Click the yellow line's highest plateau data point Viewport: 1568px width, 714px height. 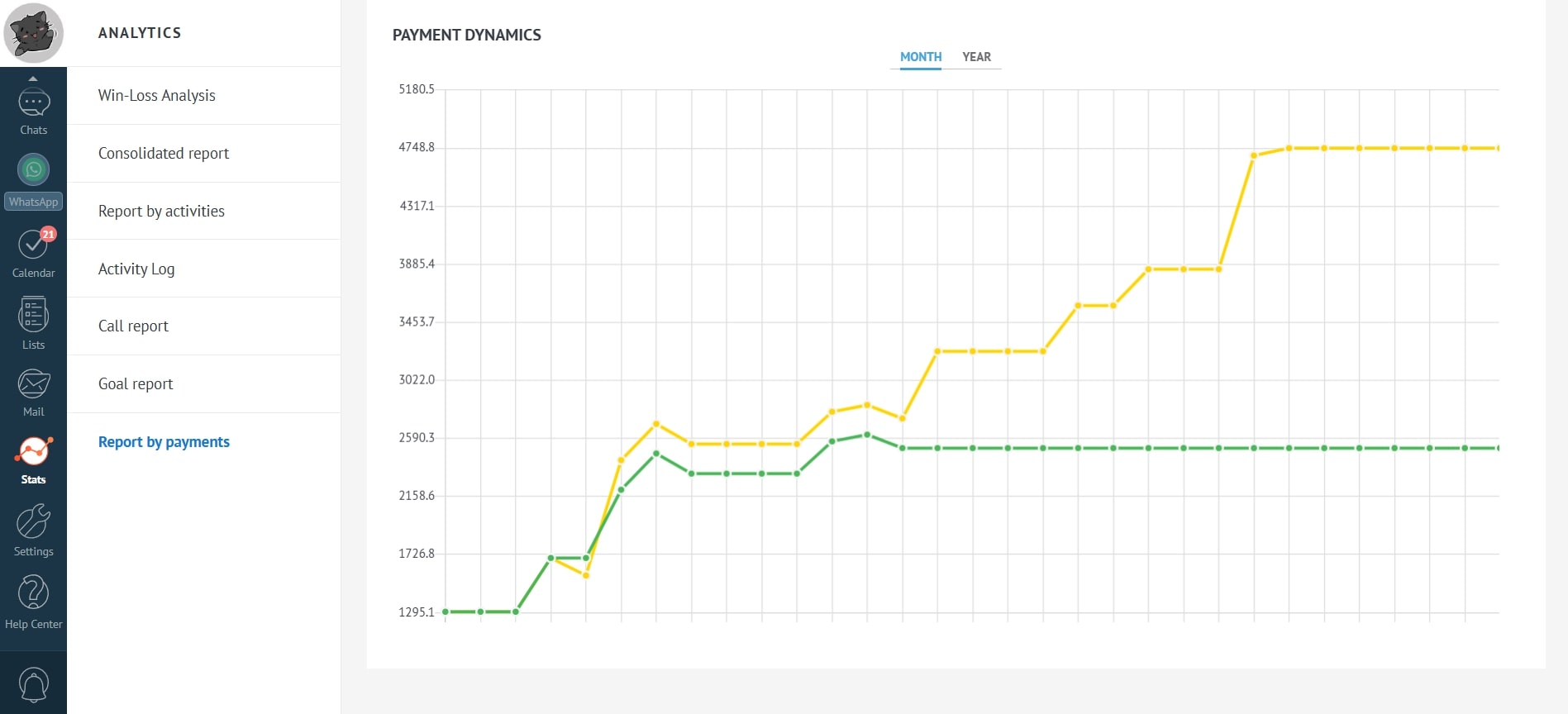[x=1359, y=149]
